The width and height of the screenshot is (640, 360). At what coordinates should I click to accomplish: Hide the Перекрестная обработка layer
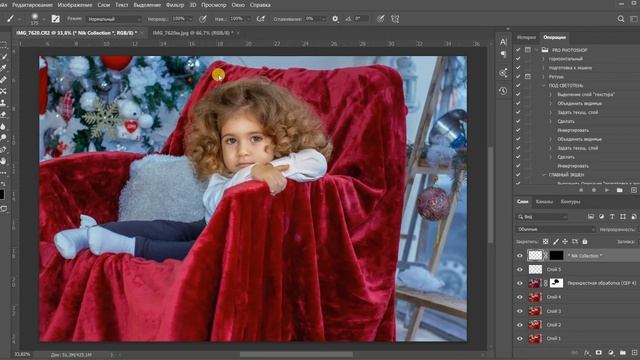[520, 283]
